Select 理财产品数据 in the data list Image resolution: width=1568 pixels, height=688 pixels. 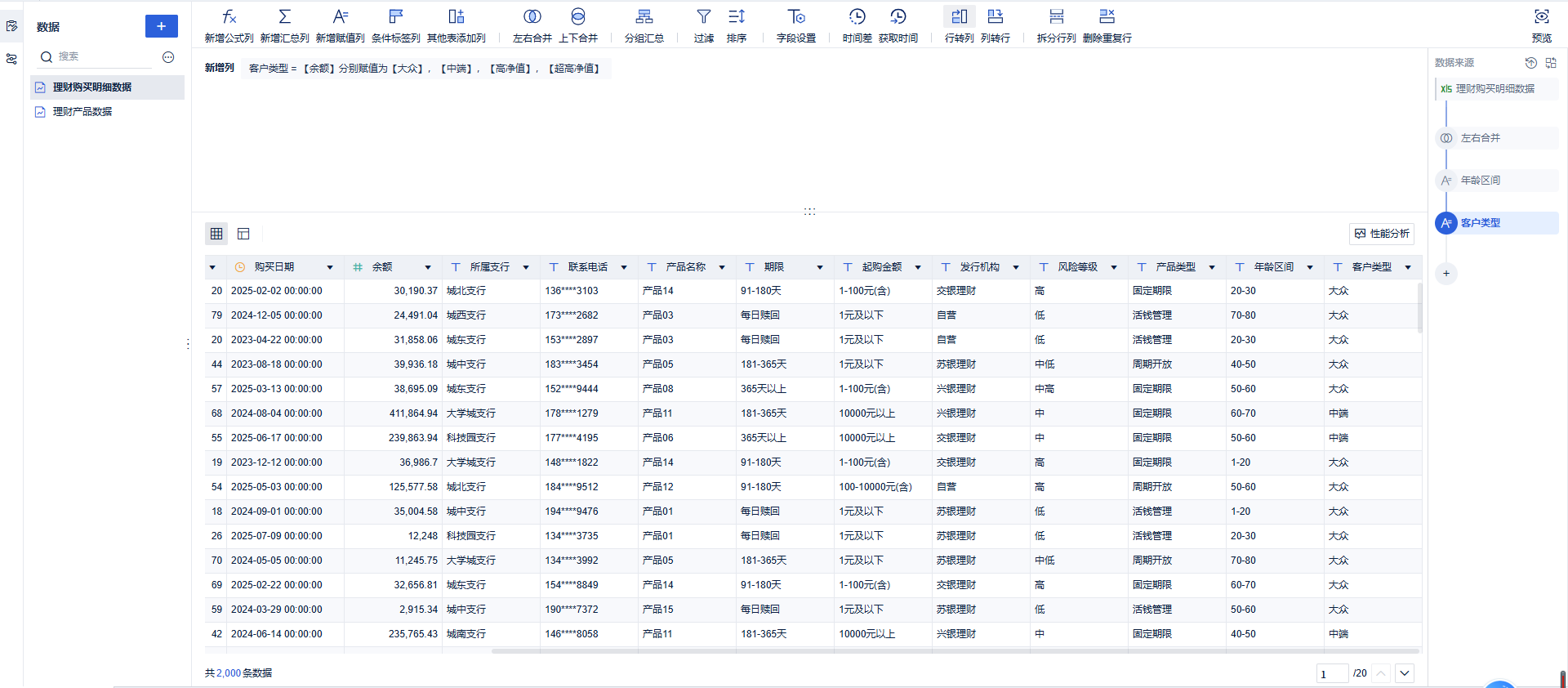[x=82, y=112]
